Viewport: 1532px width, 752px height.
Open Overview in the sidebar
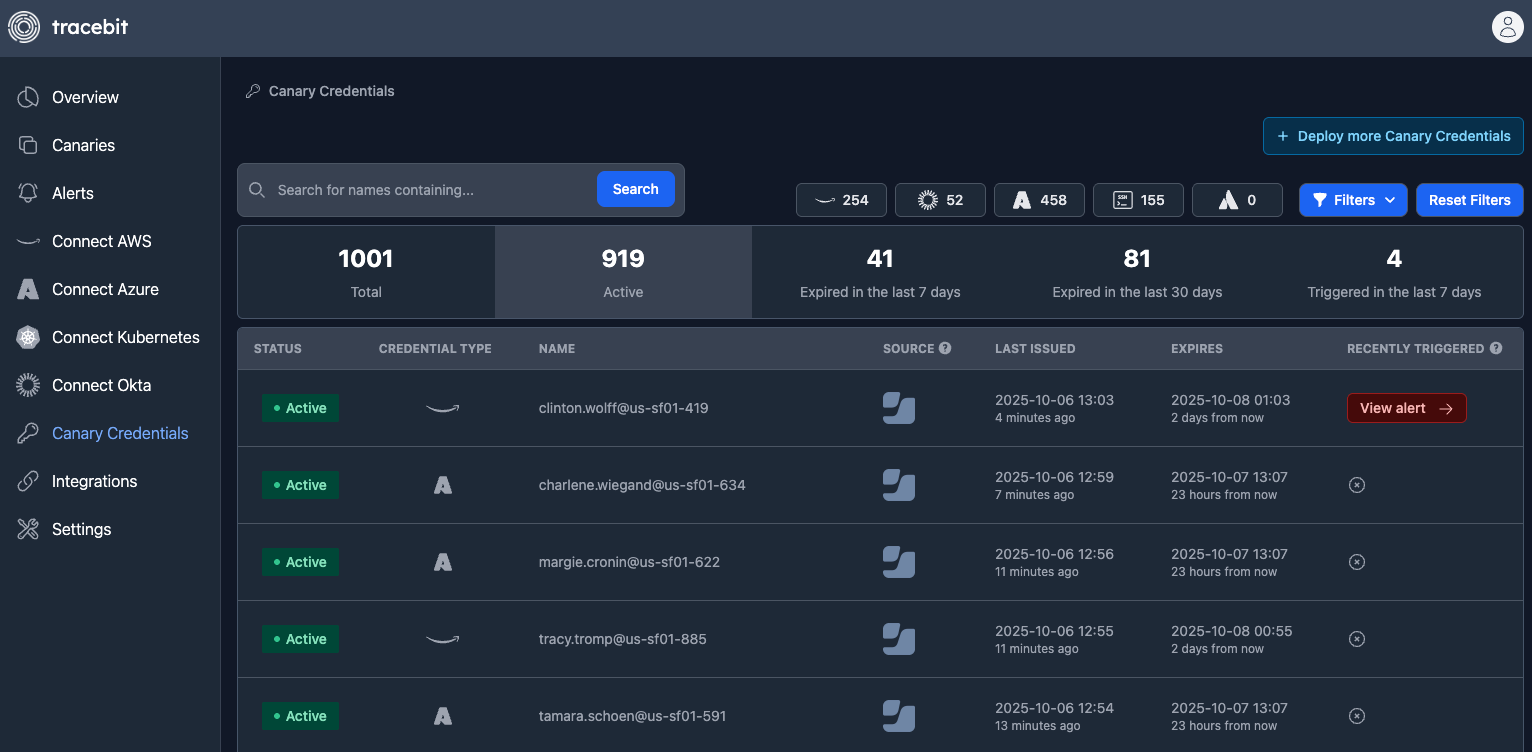(85, 97)
